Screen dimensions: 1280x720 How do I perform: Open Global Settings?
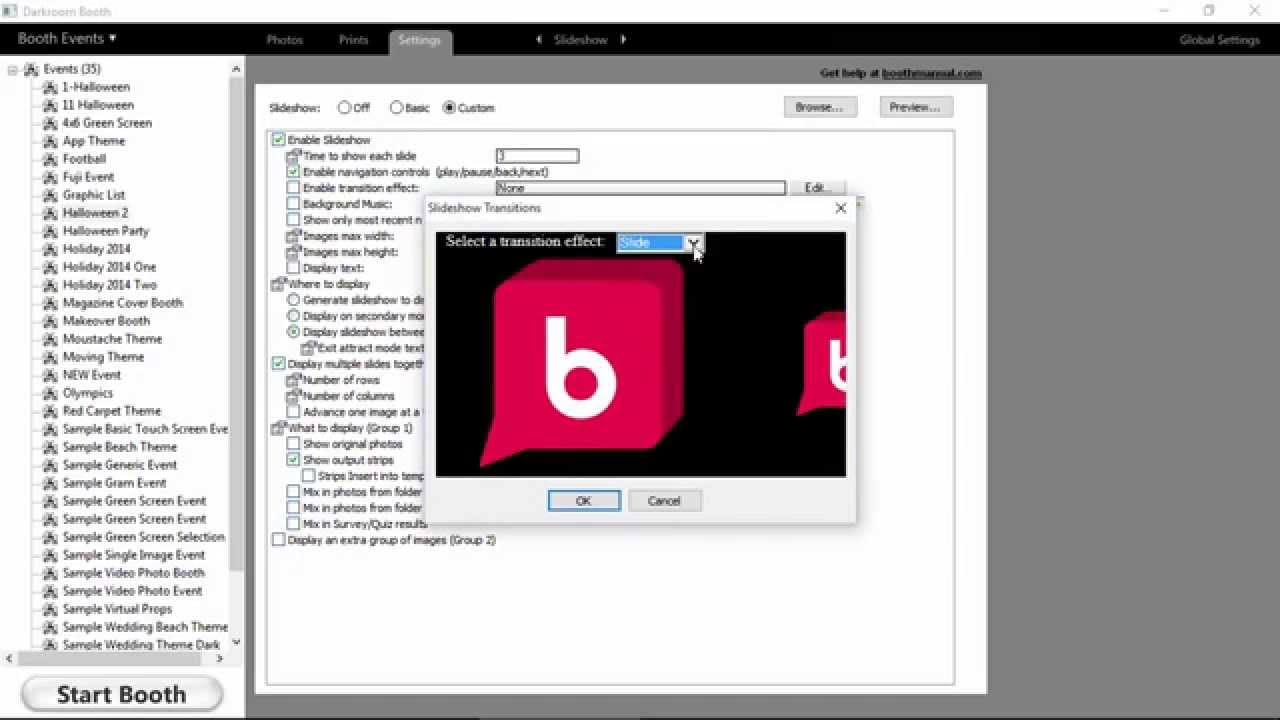[1219, 40]
